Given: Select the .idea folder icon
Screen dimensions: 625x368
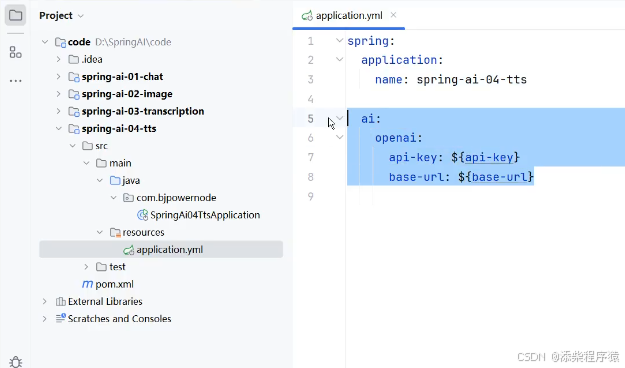Looking at the screenshot, I should coord(74,59).
